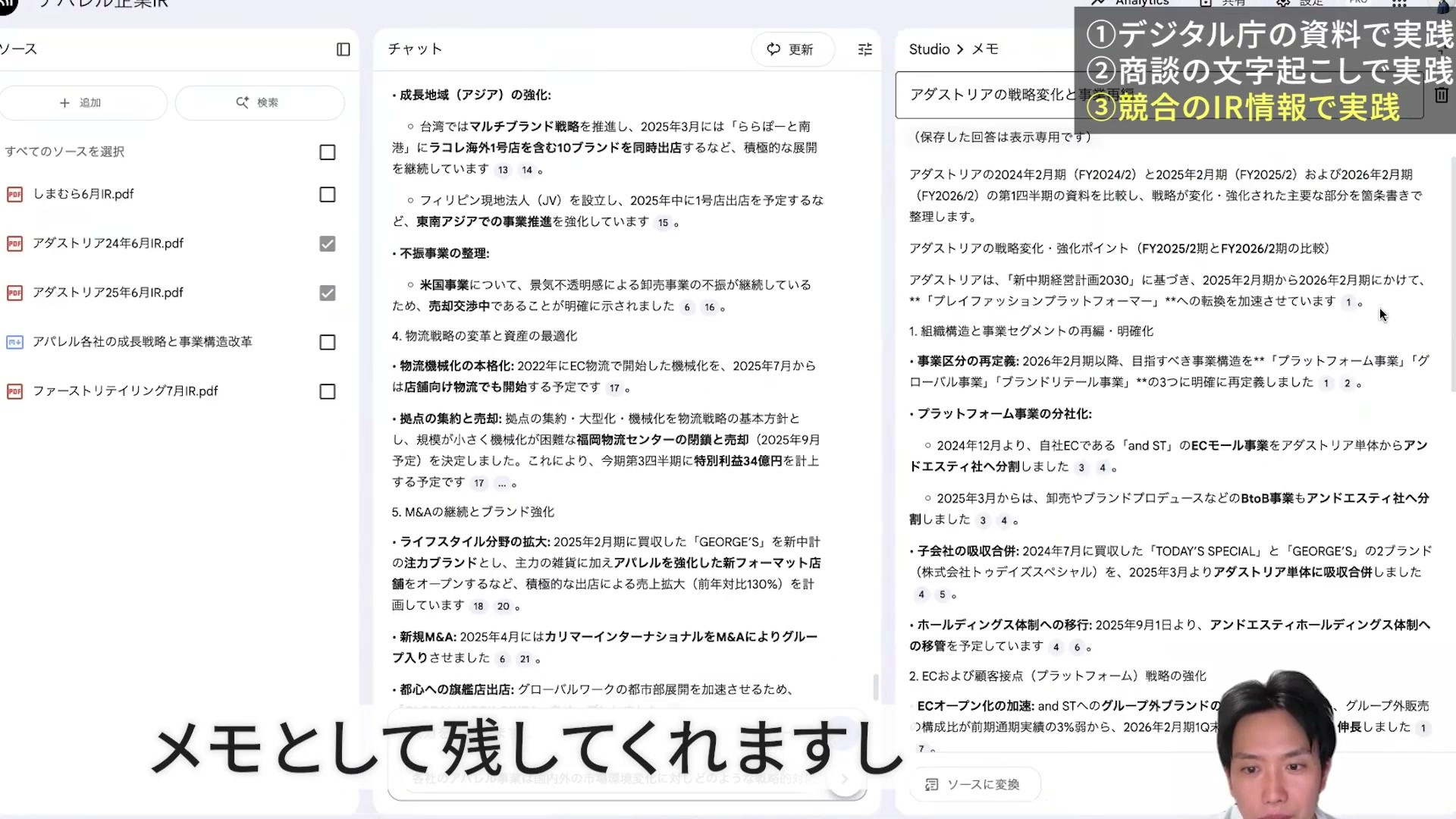Open citation 15 for the Philippines bullet
This screenshot has height=819, width=1456.
[663, 223]
